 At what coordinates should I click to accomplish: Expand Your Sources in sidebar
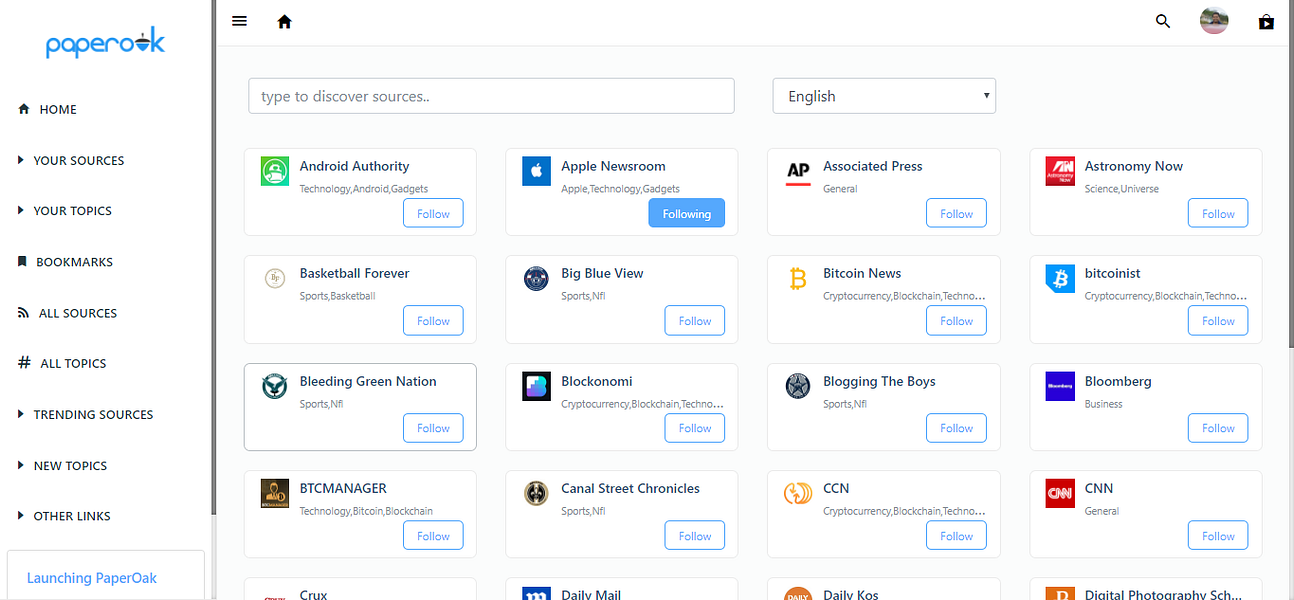point(71,160)
